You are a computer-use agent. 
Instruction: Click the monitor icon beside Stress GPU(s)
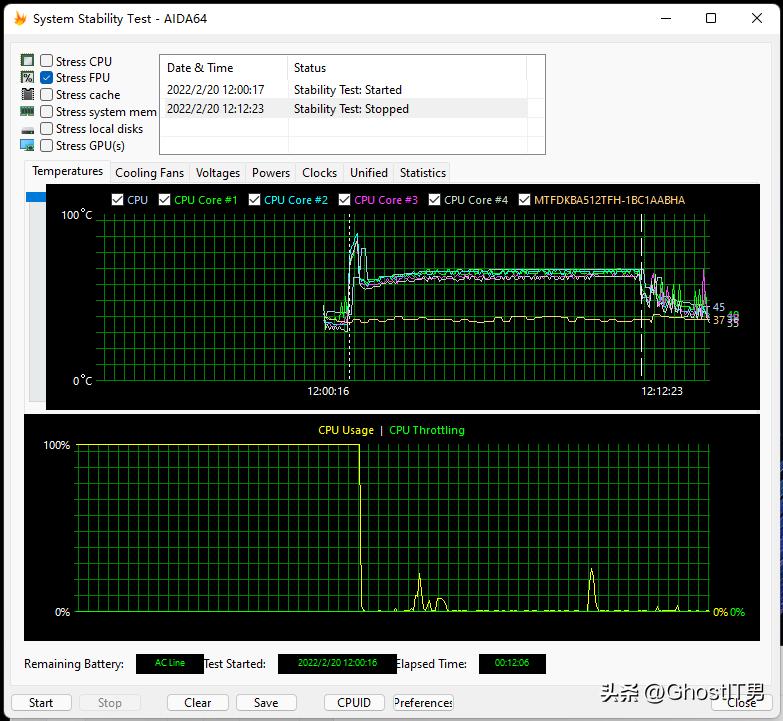pos(27,146)
